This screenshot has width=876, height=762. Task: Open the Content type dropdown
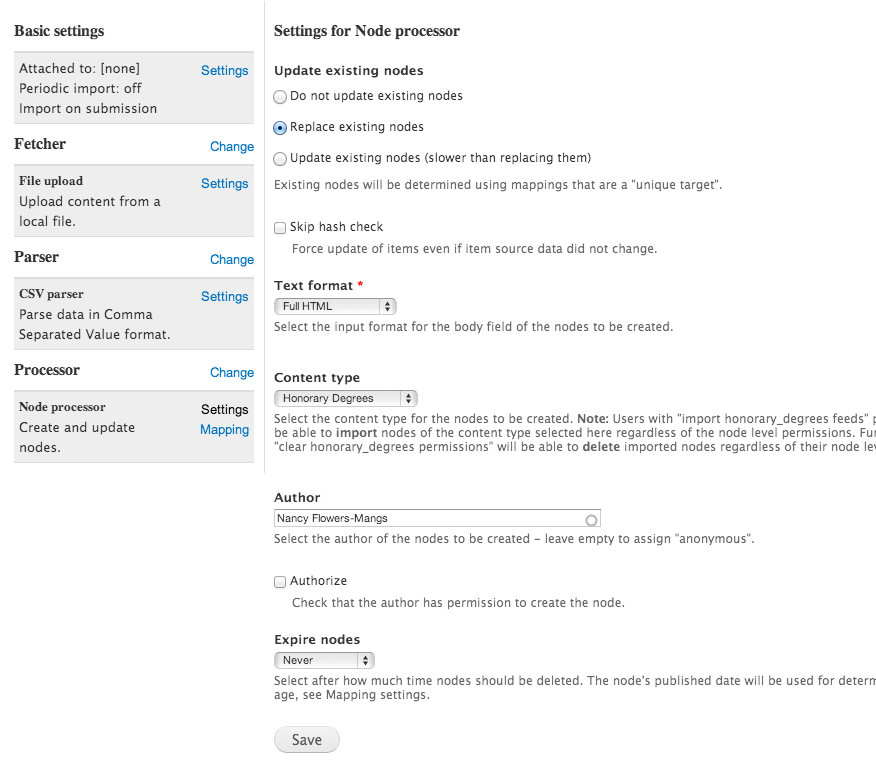coord(345,398)
